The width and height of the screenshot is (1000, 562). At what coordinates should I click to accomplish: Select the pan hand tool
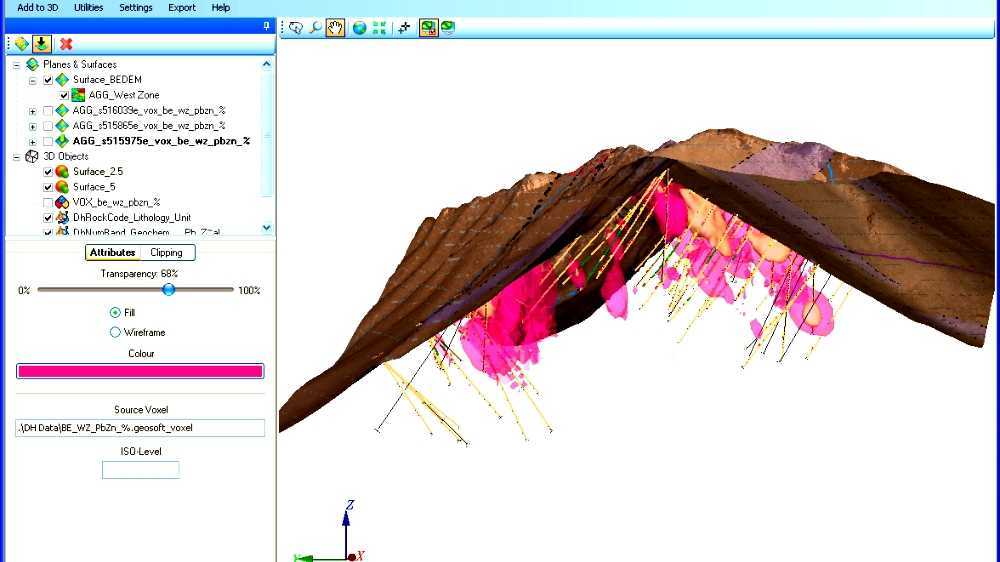335,27
